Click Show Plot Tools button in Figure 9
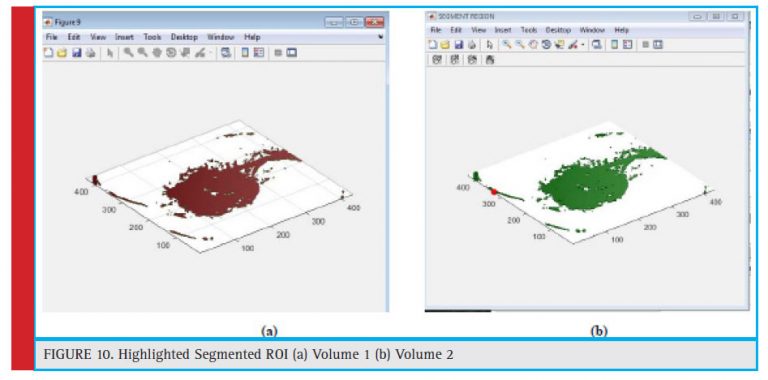Screen dimensions: 768x380 coord(292,52)
